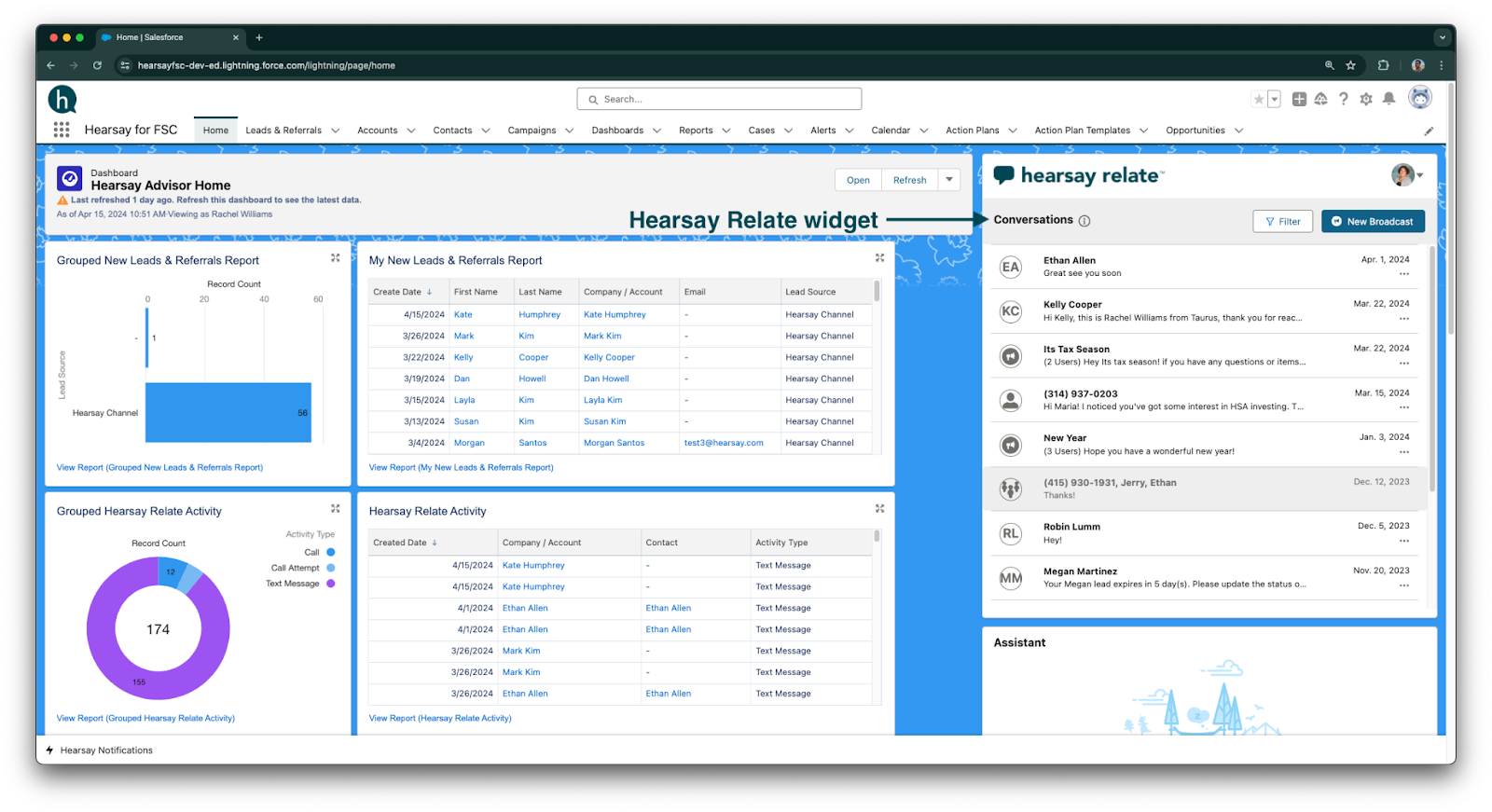Open the Notifications bell icon
Viewport: 1492px width, 812px height.
pos(1388,99)
